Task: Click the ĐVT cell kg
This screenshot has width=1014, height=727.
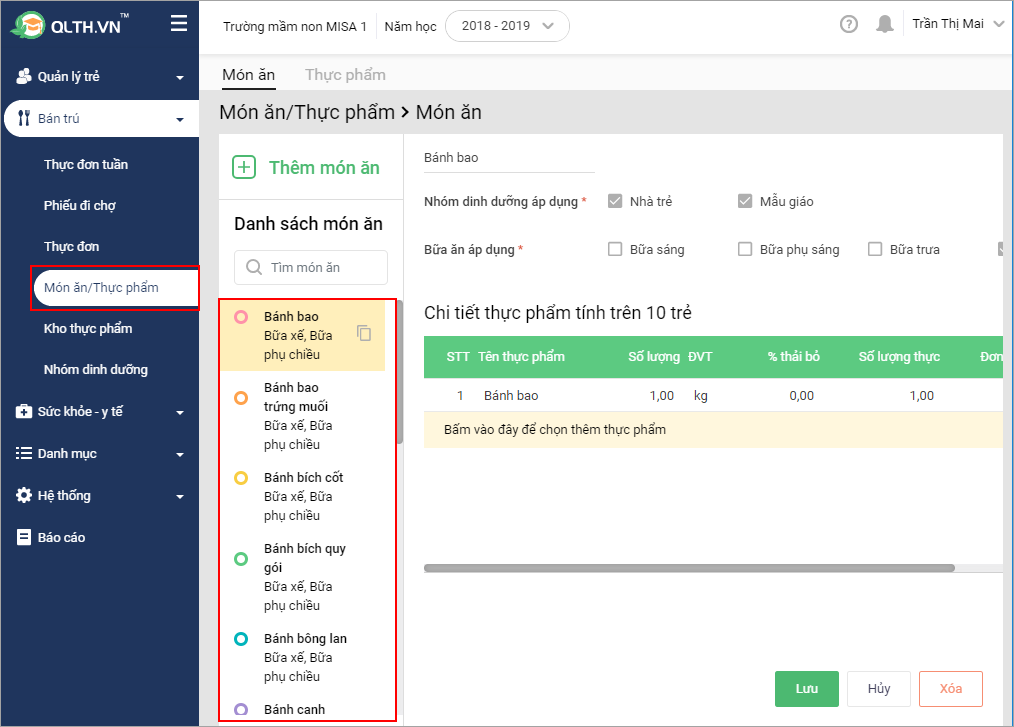Action: pyautogui.click(x=700, y=395)
